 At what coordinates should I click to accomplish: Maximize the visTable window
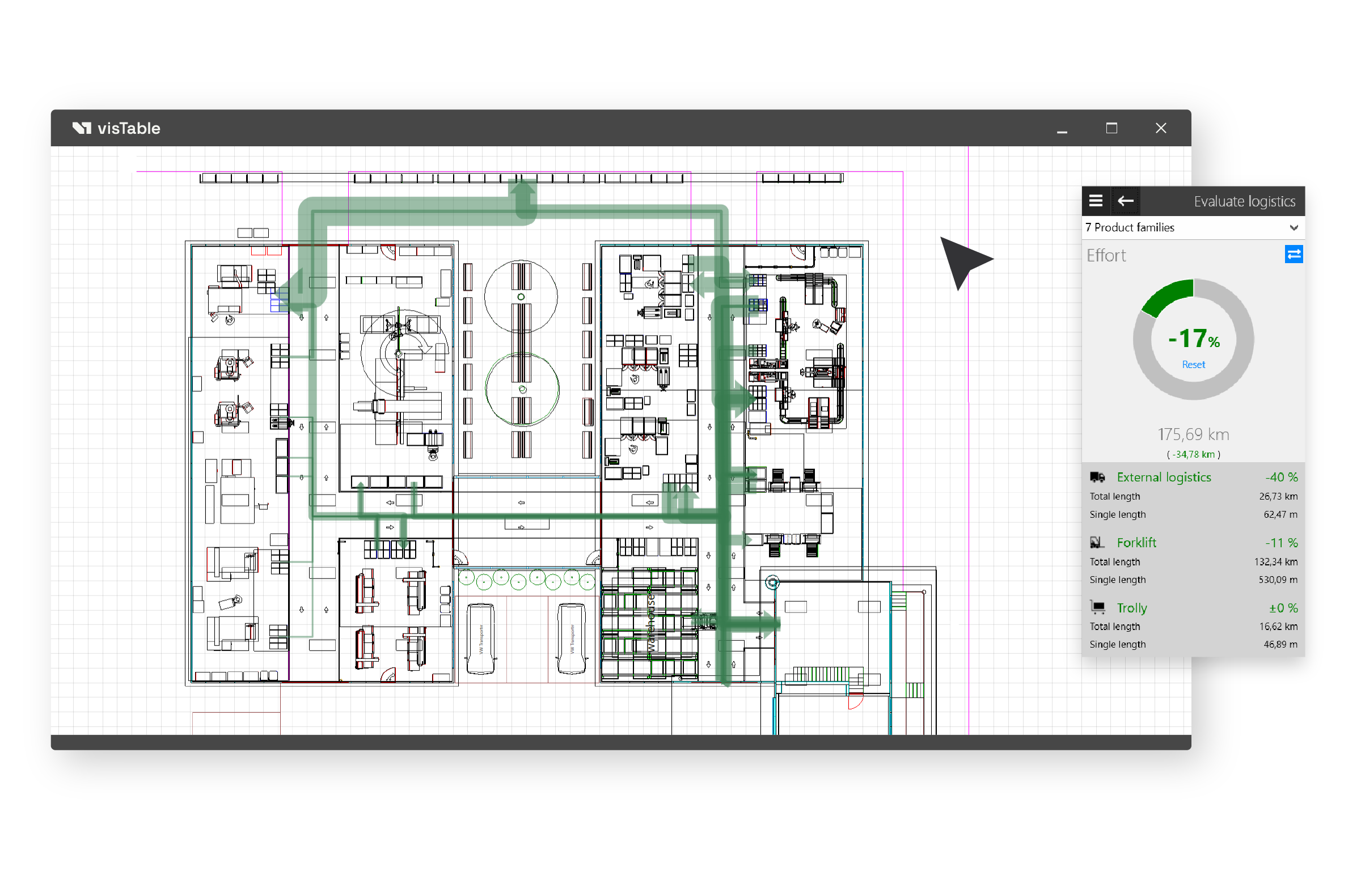point(1111,128)
